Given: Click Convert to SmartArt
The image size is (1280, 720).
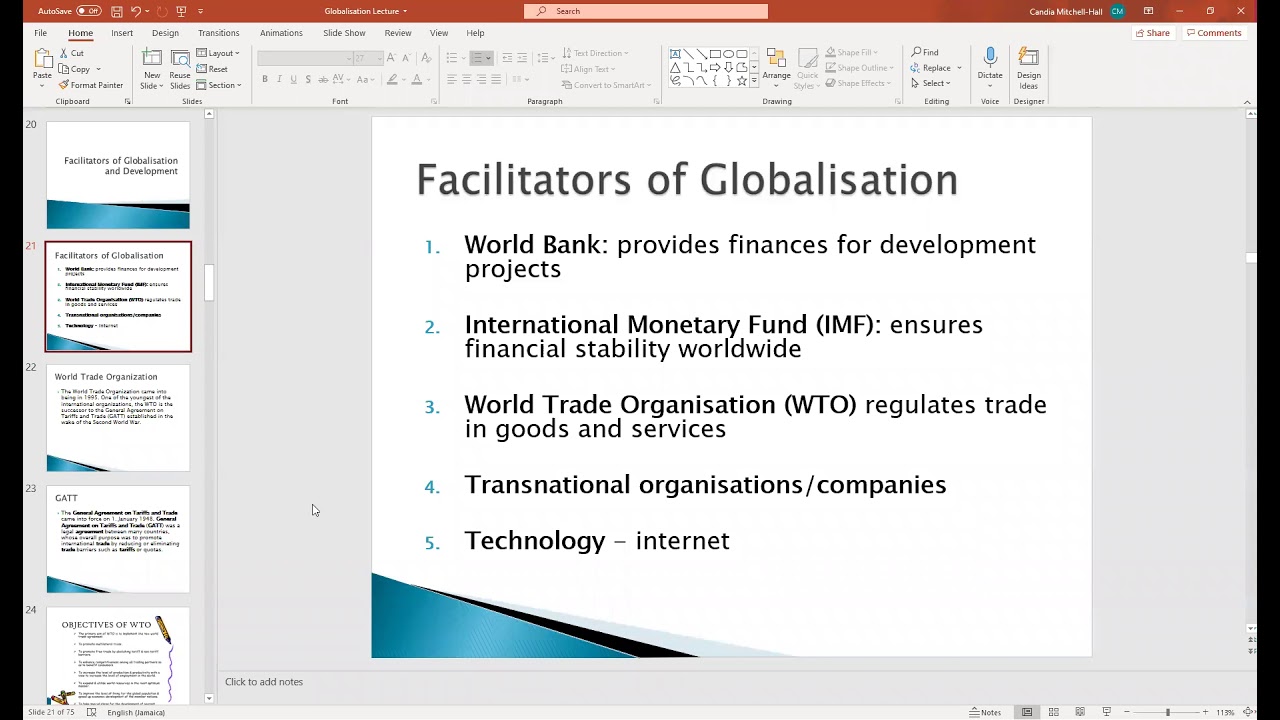Looking at the screenshot, I should (x=606, y=85).
